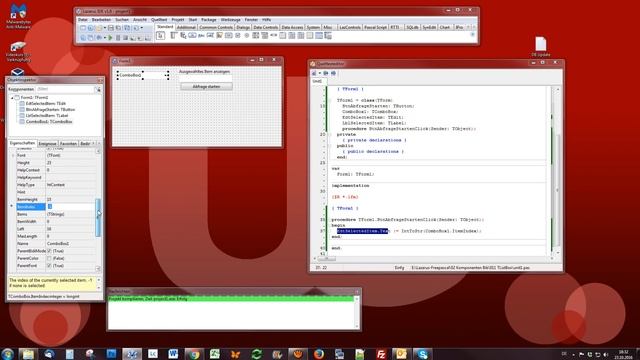The width and height of the screenshot is (640, 360).
Task: Click the edit field under Ausgewähltes Item anzeigen
Action: click(206, 78)
